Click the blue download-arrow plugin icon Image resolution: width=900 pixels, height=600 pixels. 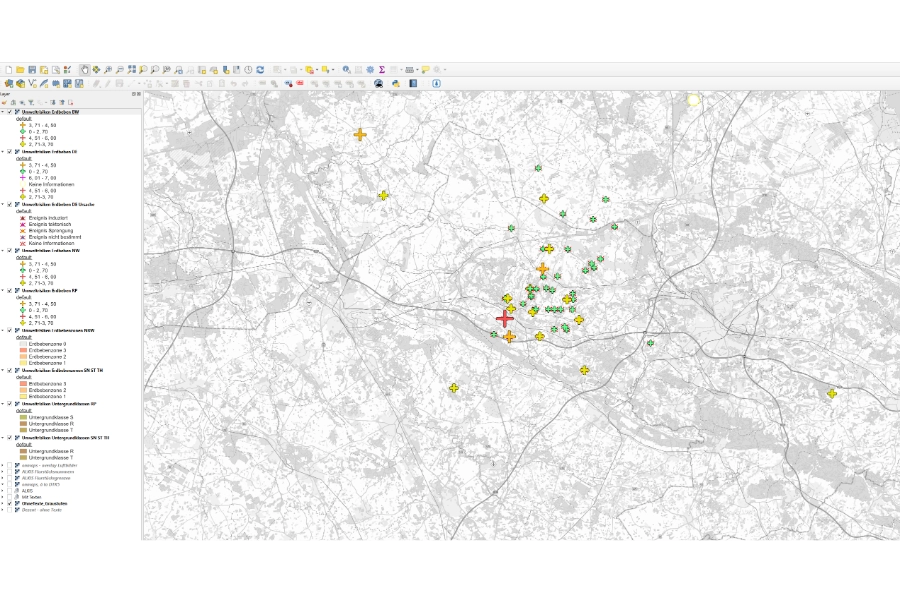(436, 83)
